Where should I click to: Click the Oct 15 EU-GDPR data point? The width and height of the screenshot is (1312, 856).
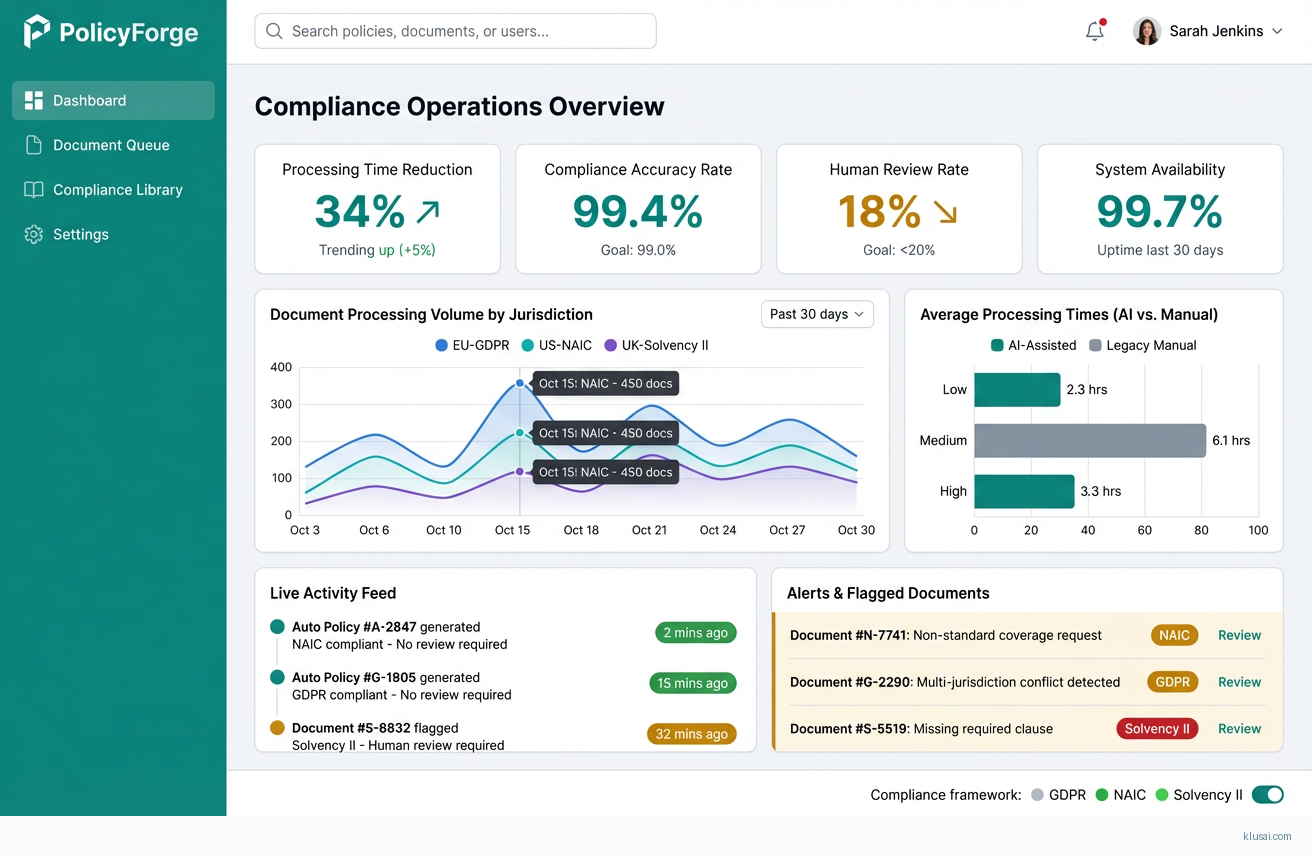tap(520, 383)
